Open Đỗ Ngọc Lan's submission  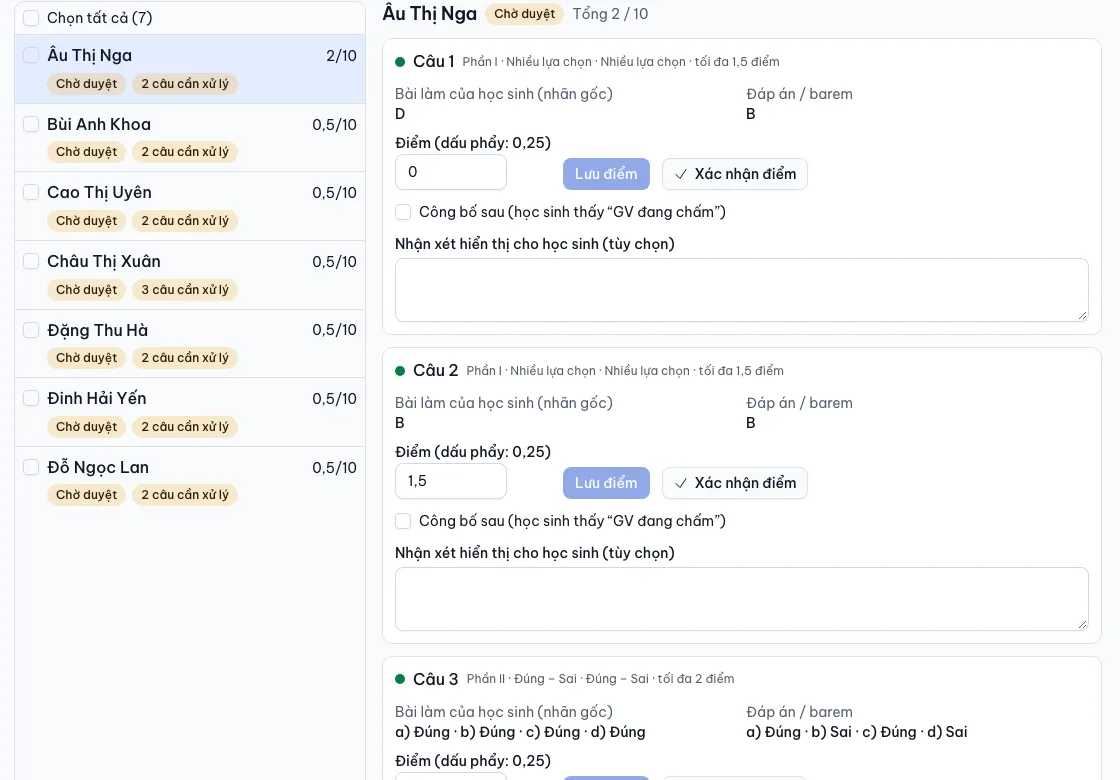click(x=190, y=481)
